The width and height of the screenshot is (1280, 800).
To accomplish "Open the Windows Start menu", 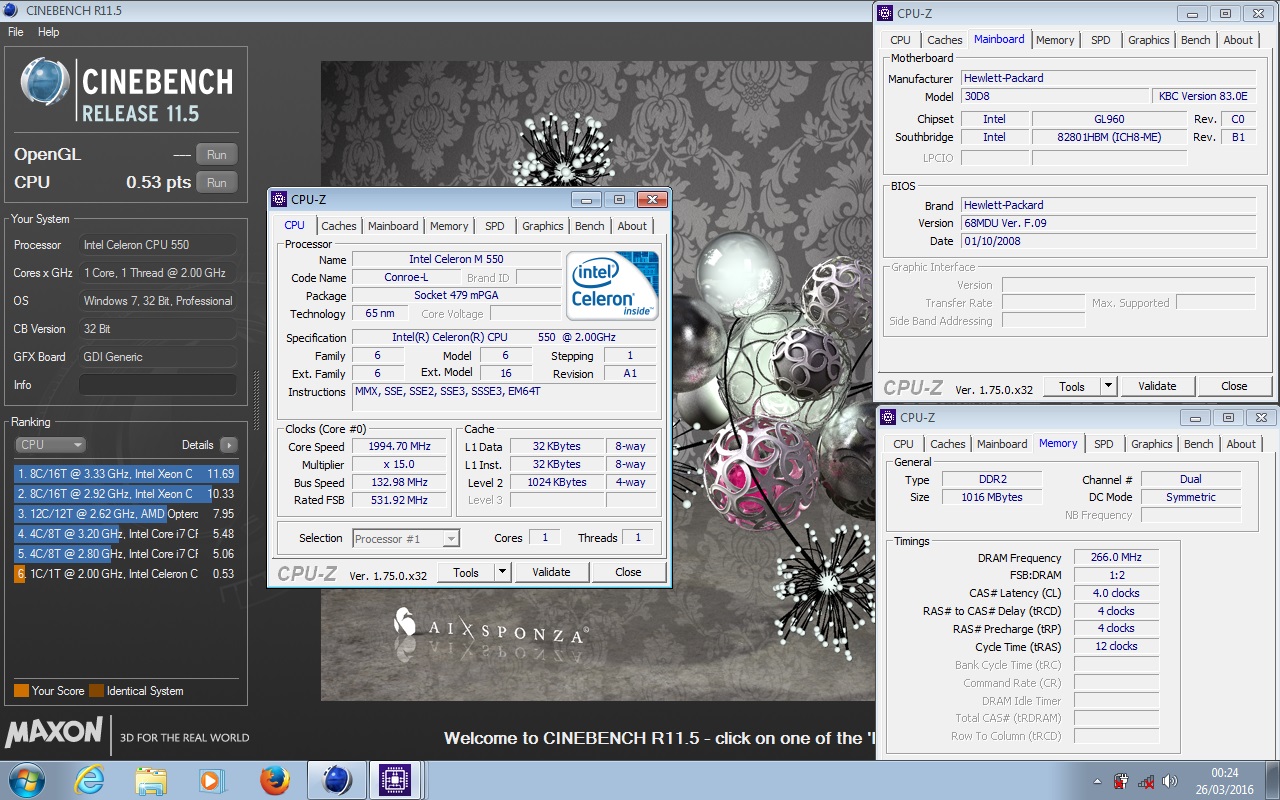I will point(25,779).
